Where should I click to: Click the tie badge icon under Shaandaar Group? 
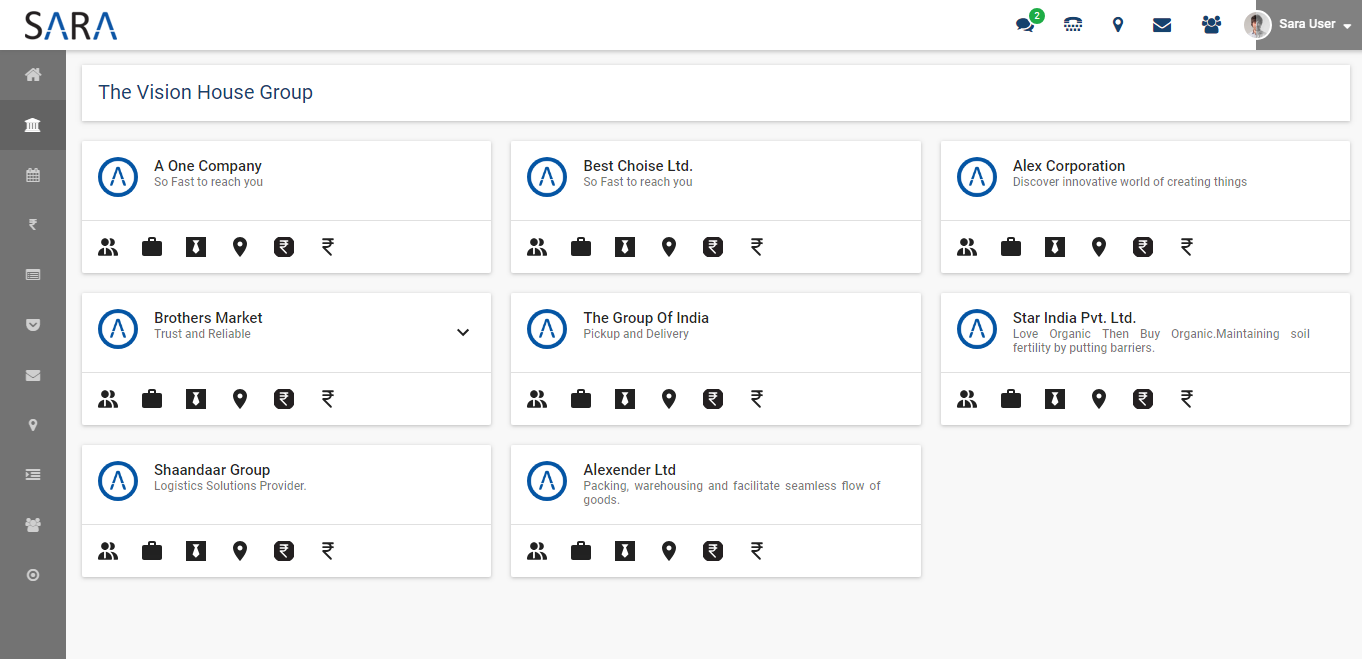coord(196,551)
